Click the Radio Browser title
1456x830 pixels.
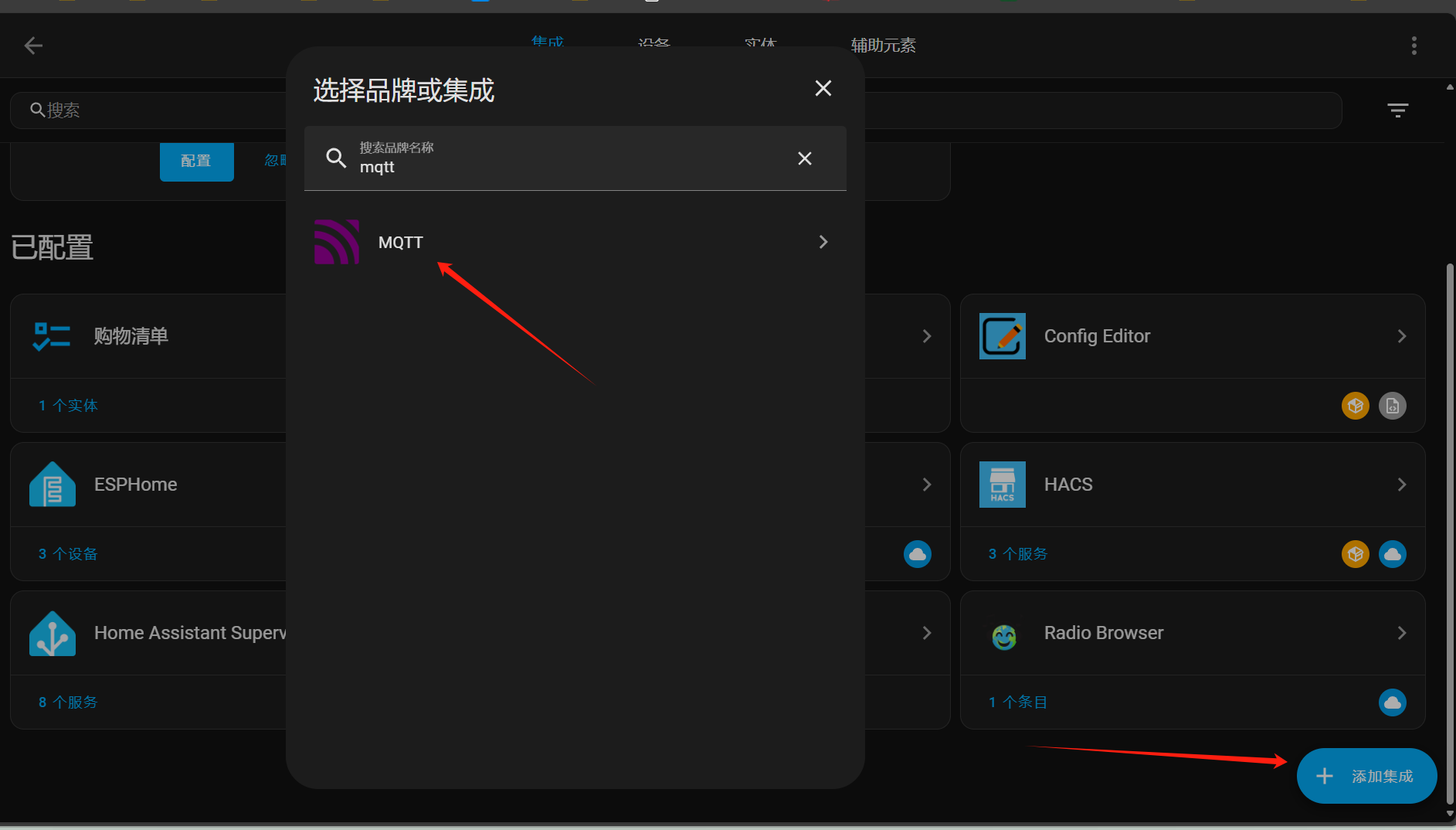tap(1104, 633)
